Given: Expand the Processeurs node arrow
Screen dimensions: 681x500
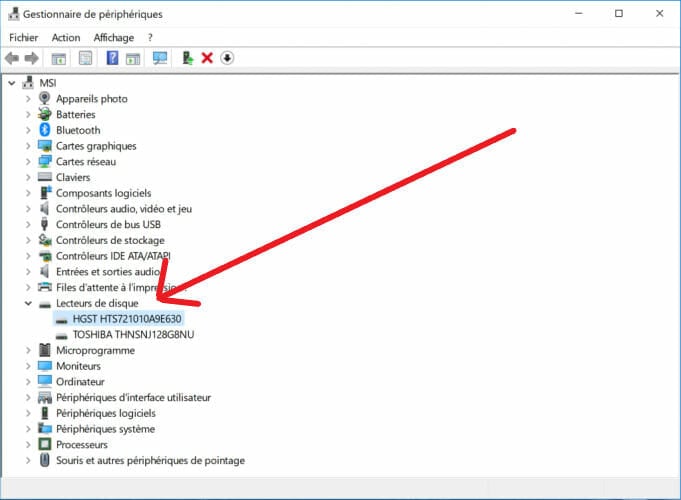Looking at the screenshot, I should tap(28, 444).
